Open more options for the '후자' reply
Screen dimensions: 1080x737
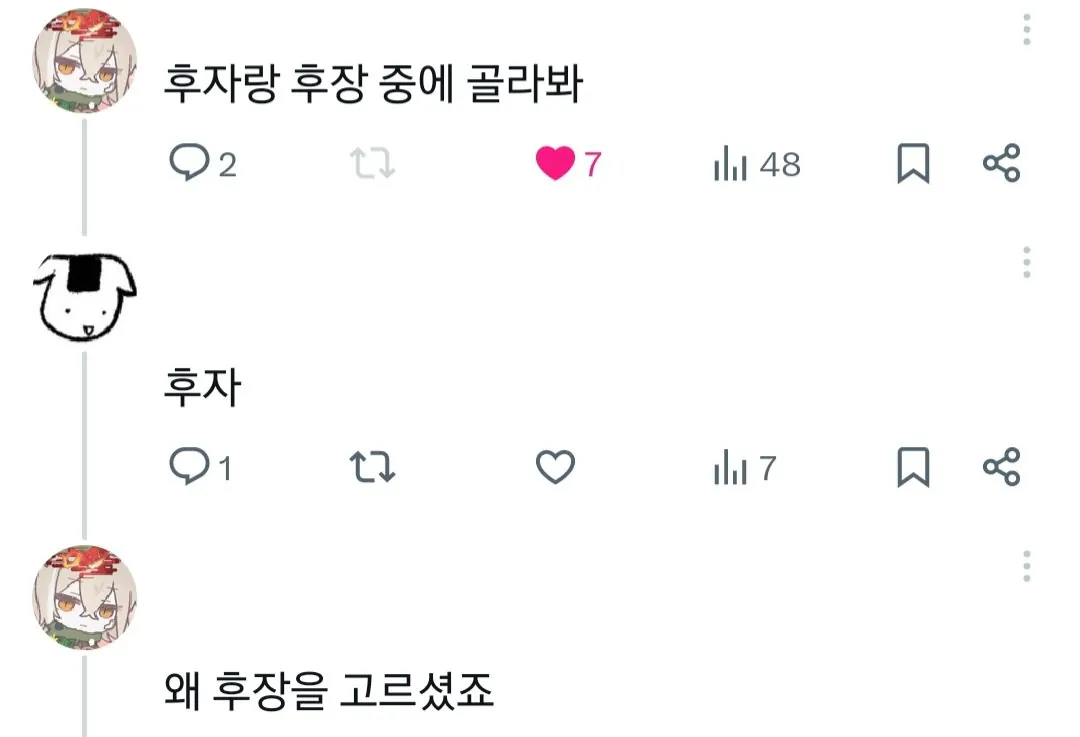1027,263
